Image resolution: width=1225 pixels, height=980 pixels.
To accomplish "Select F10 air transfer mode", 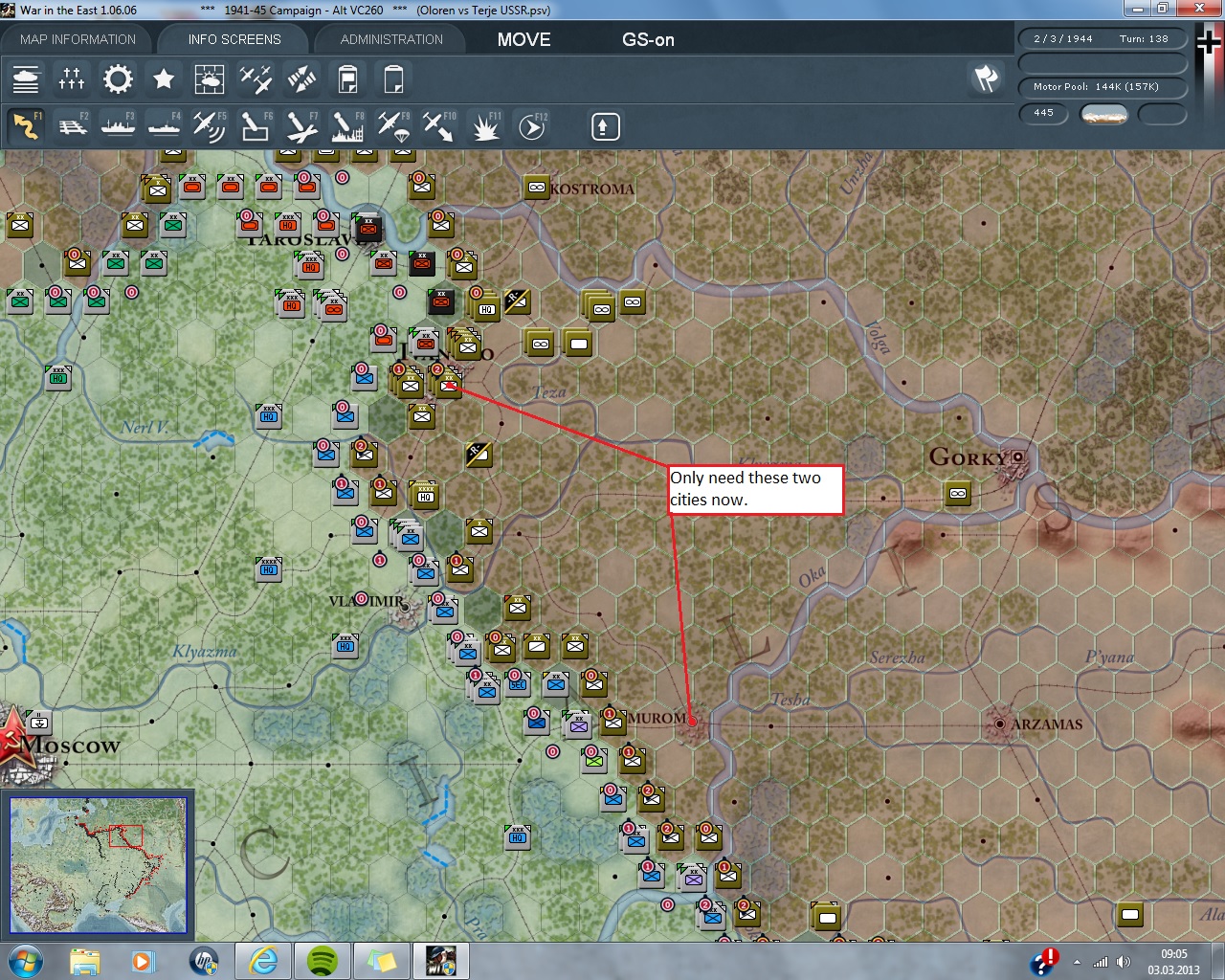I will pos(439,126).
